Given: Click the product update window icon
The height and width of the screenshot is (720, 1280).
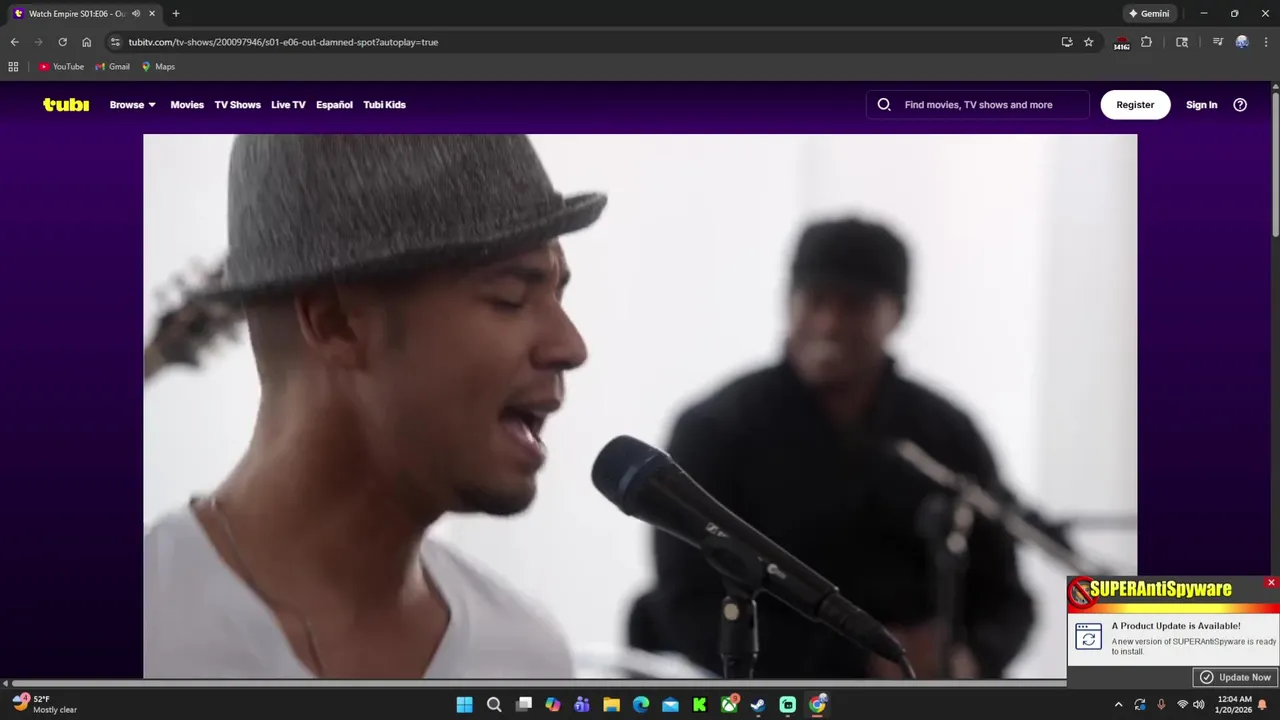Looking at the screenshot, I should 1088,637.
